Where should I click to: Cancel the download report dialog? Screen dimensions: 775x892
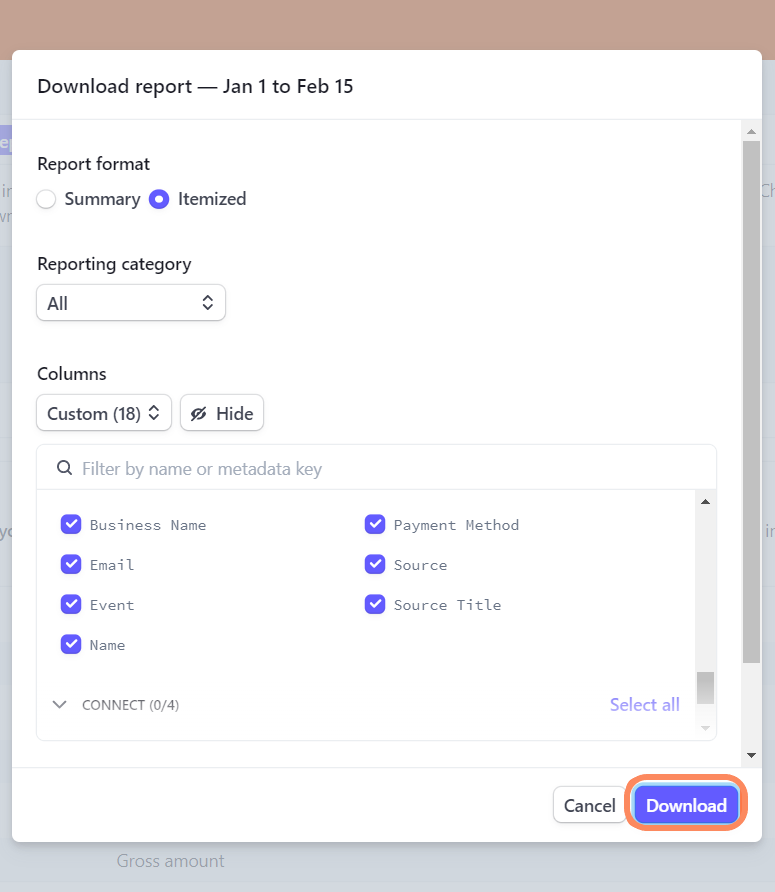(x=589, y=805)
